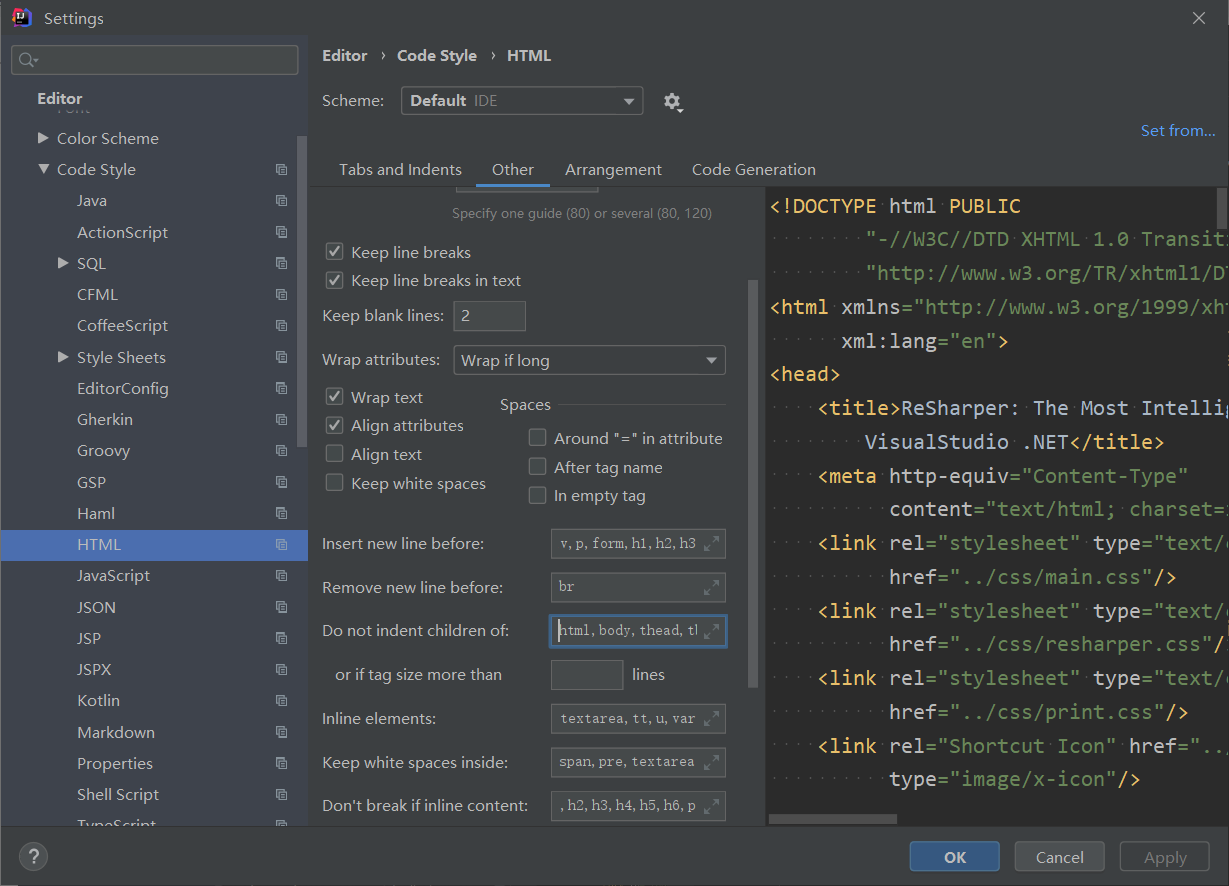Image resolution: width=1229 pixels, height=886 pixels.
Task: Enable spaces Around "=" in attribute
Action: (x=538, y=438)
